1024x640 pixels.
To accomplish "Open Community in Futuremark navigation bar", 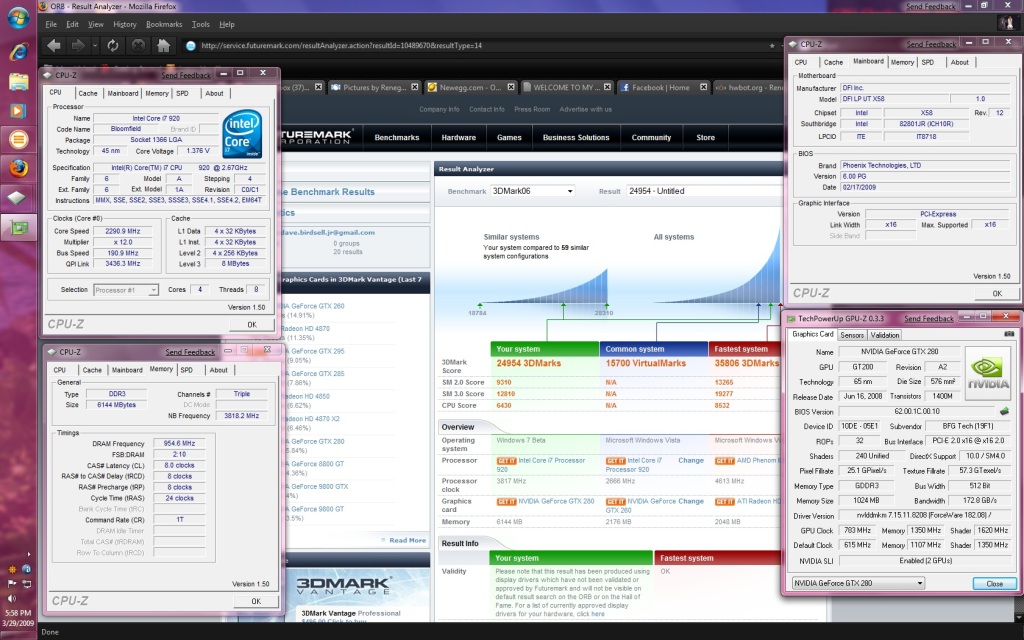I will pos(651,138).
